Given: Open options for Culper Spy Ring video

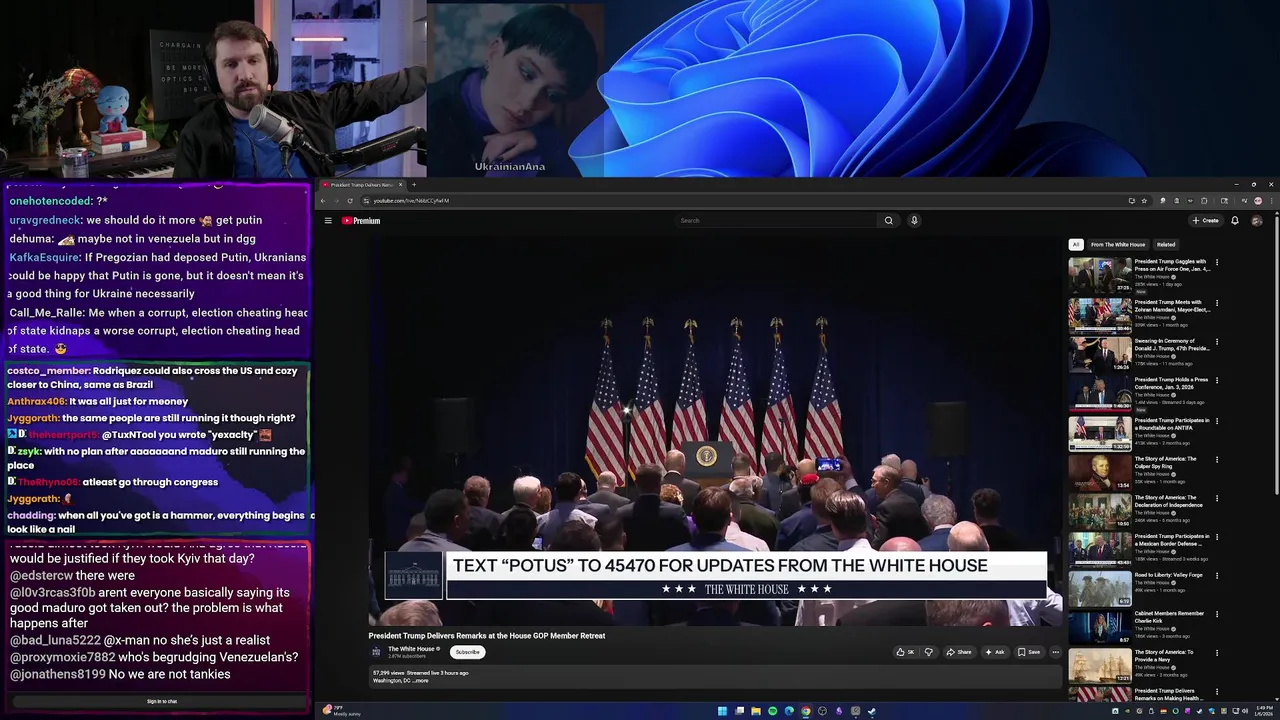Looking at the screenshot, I should pos(1217,460).
